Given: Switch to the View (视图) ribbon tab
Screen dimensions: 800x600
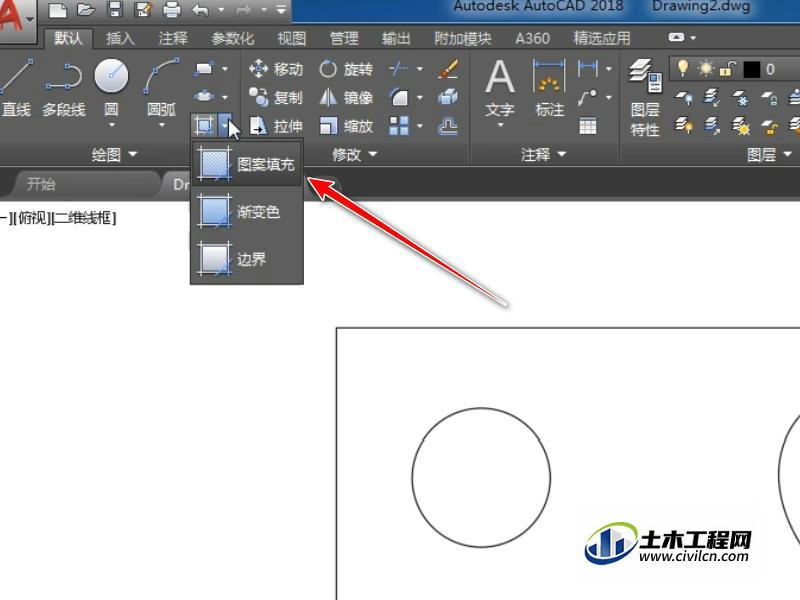Looking at the screenshot, I should coord(292,38).
